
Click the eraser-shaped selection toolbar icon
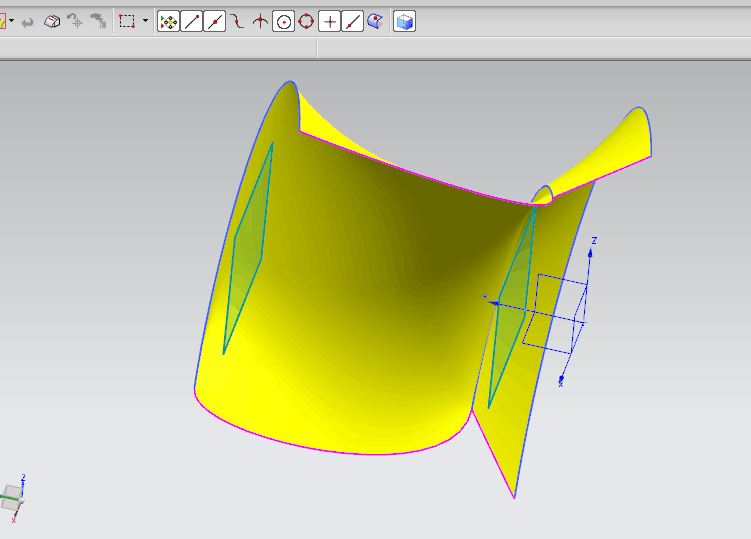pyautogui.click(x=52, y=22)
